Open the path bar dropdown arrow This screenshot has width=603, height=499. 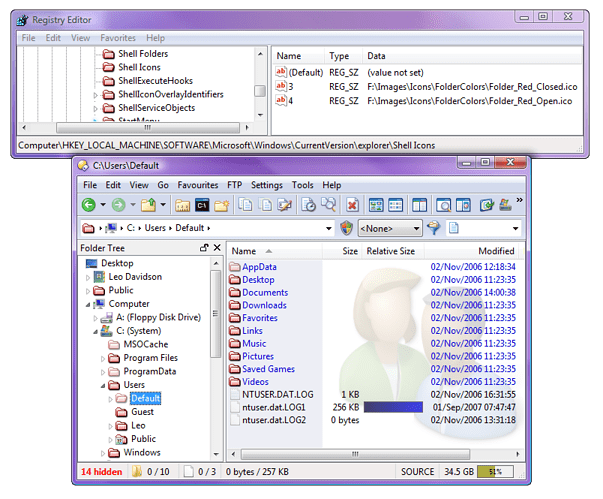329,228
